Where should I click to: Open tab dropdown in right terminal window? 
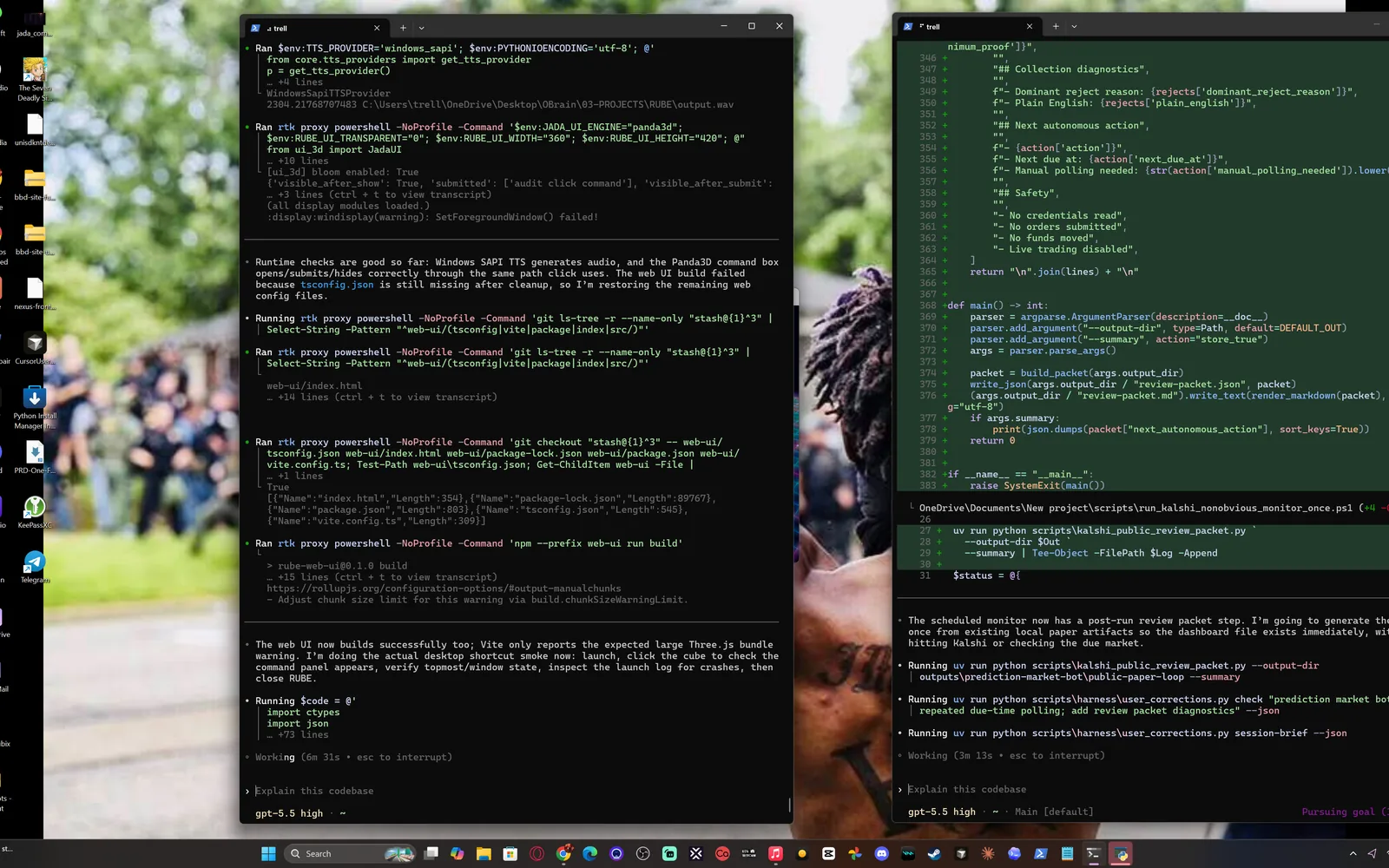click(x=1074, y=26)
